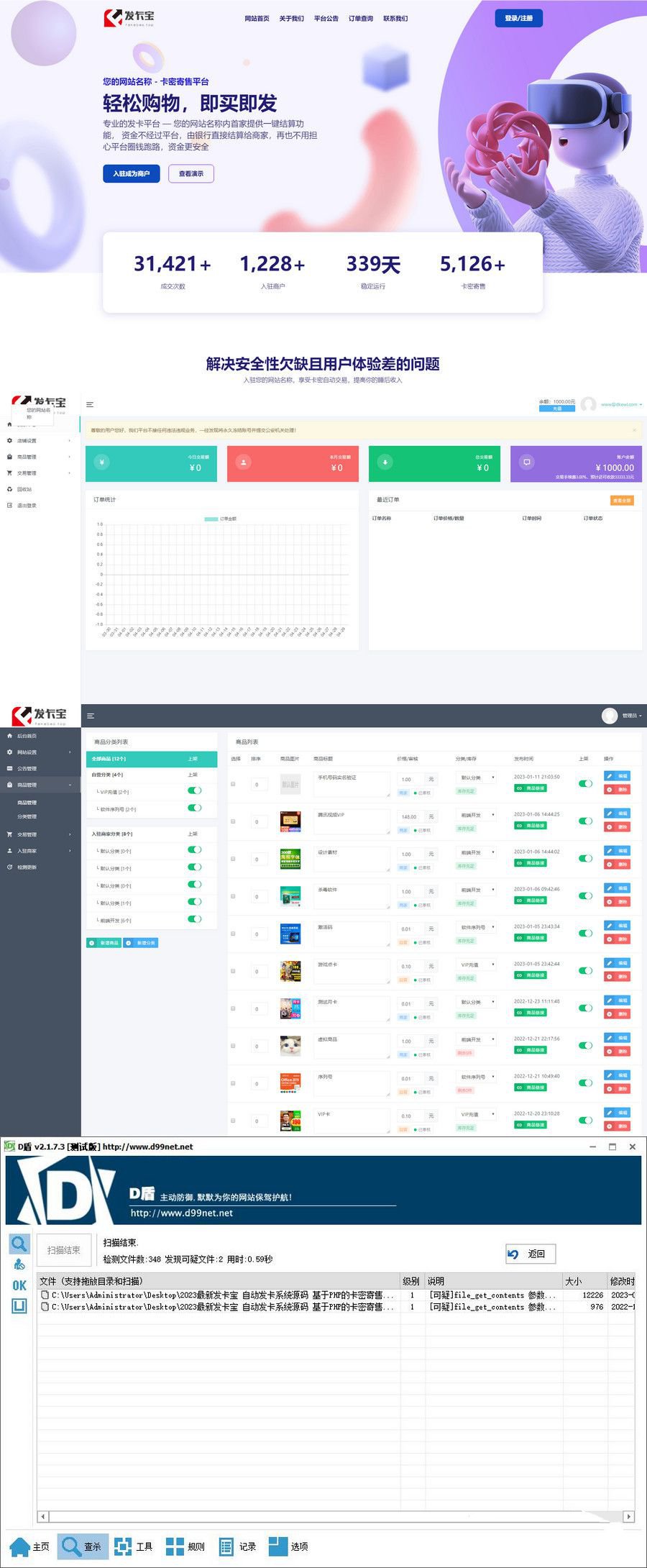Viewport: 647px width, 1568px height.
Task: Go to 订单查询 in top navigation
Action: (x=360, y=19)
